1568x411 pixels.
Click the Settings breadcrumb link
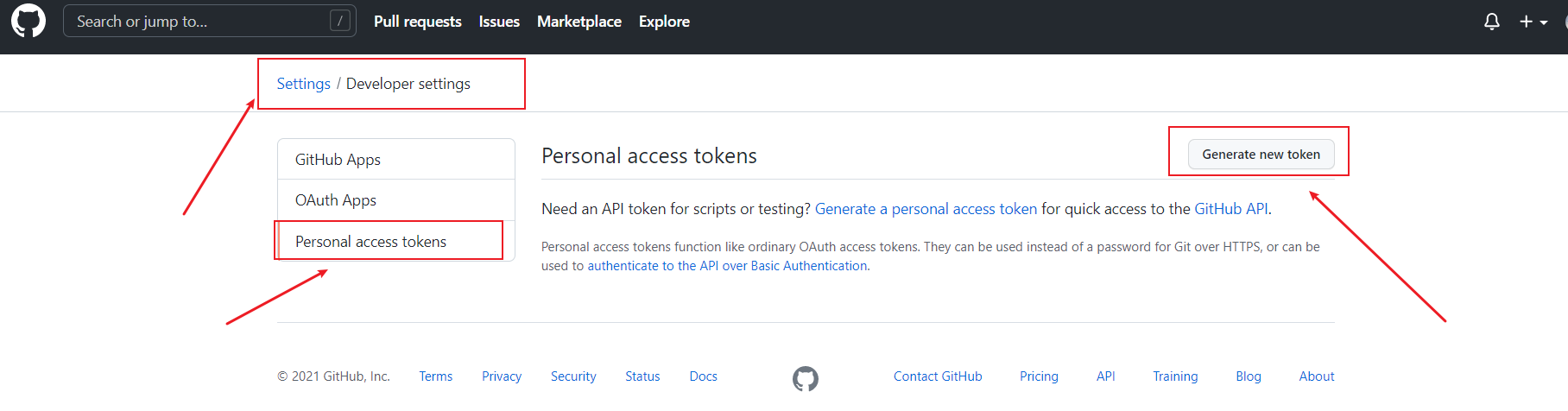coord(303,84)
